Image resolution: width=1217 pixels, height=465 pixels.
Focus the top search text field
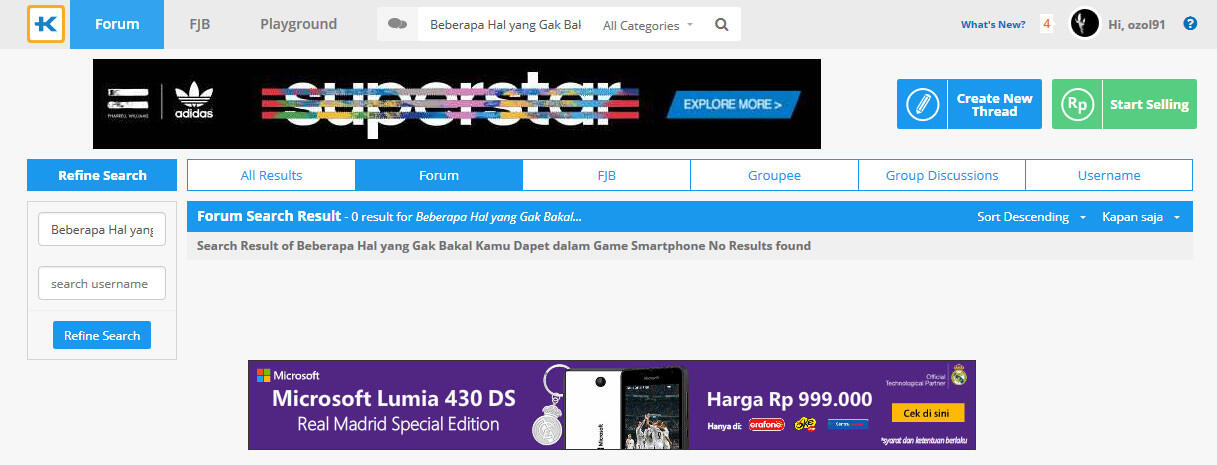tap(505, 25)
